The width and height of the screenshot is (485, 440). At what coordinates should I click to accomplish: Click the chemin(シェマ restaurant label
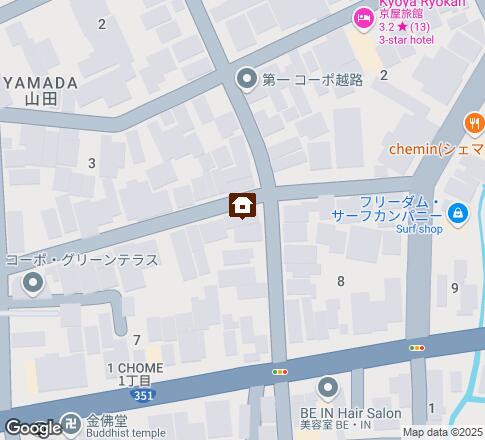(437, 150)
